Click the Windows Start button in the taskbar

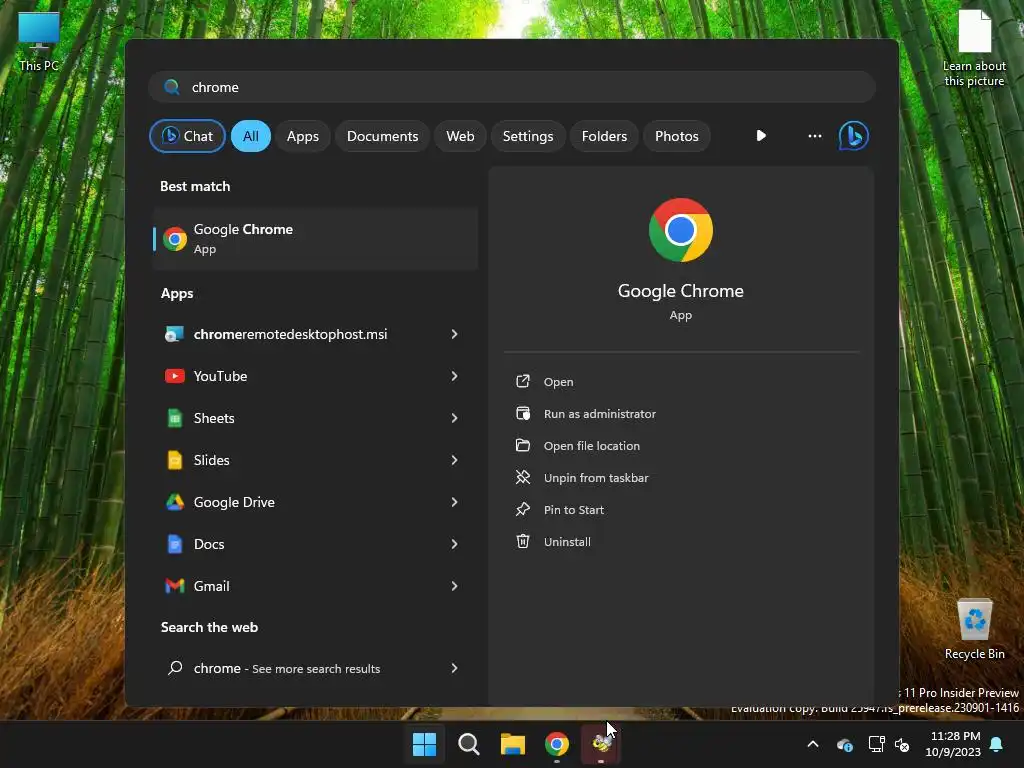(424, 744)
